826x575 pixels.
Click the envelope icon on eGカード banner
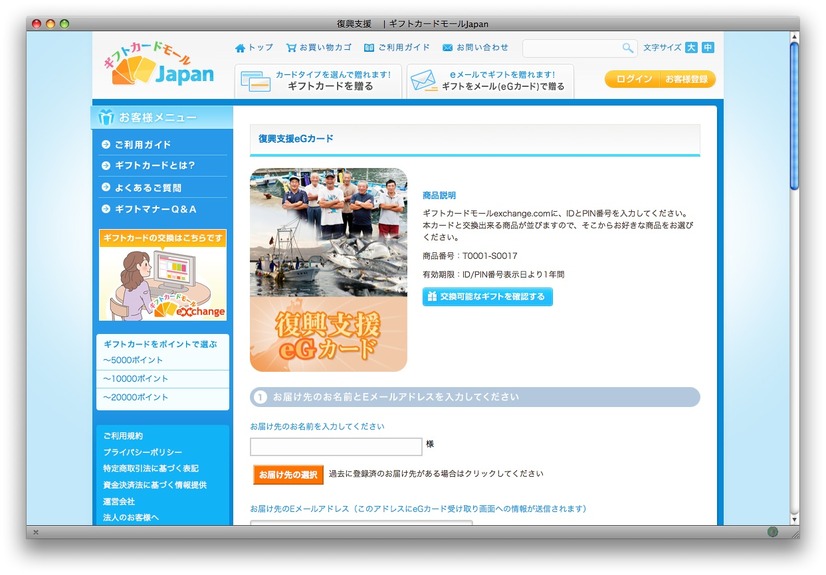424,81
